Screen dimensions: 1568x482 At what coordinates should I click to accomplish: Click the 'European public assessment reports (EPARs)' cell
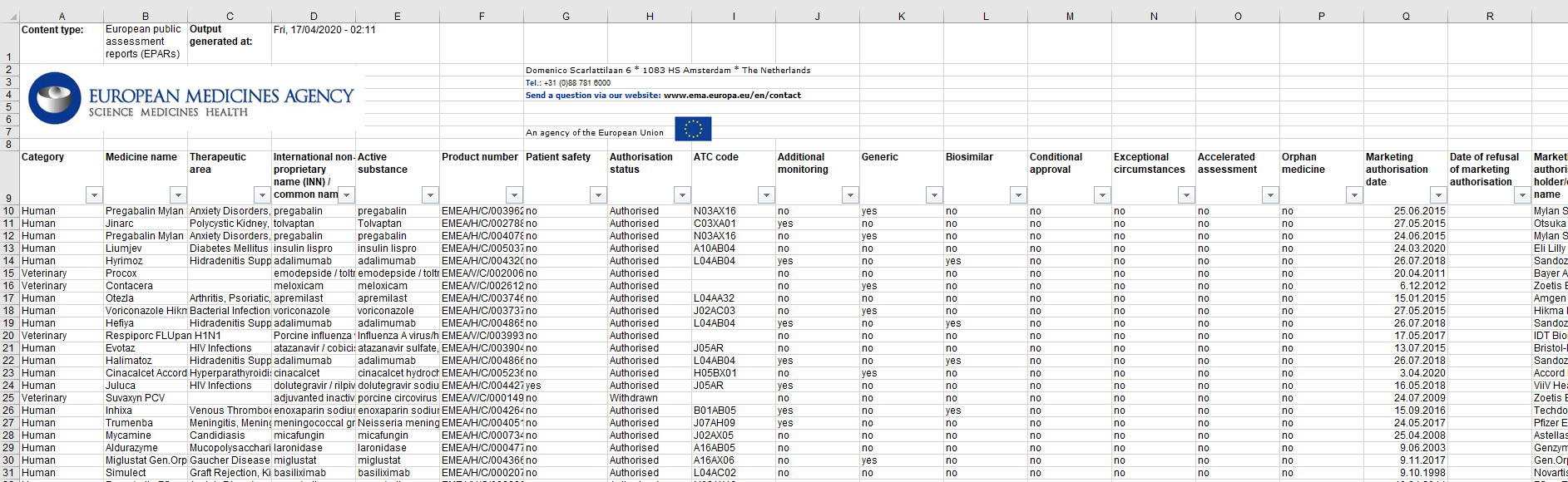[146, 43]
